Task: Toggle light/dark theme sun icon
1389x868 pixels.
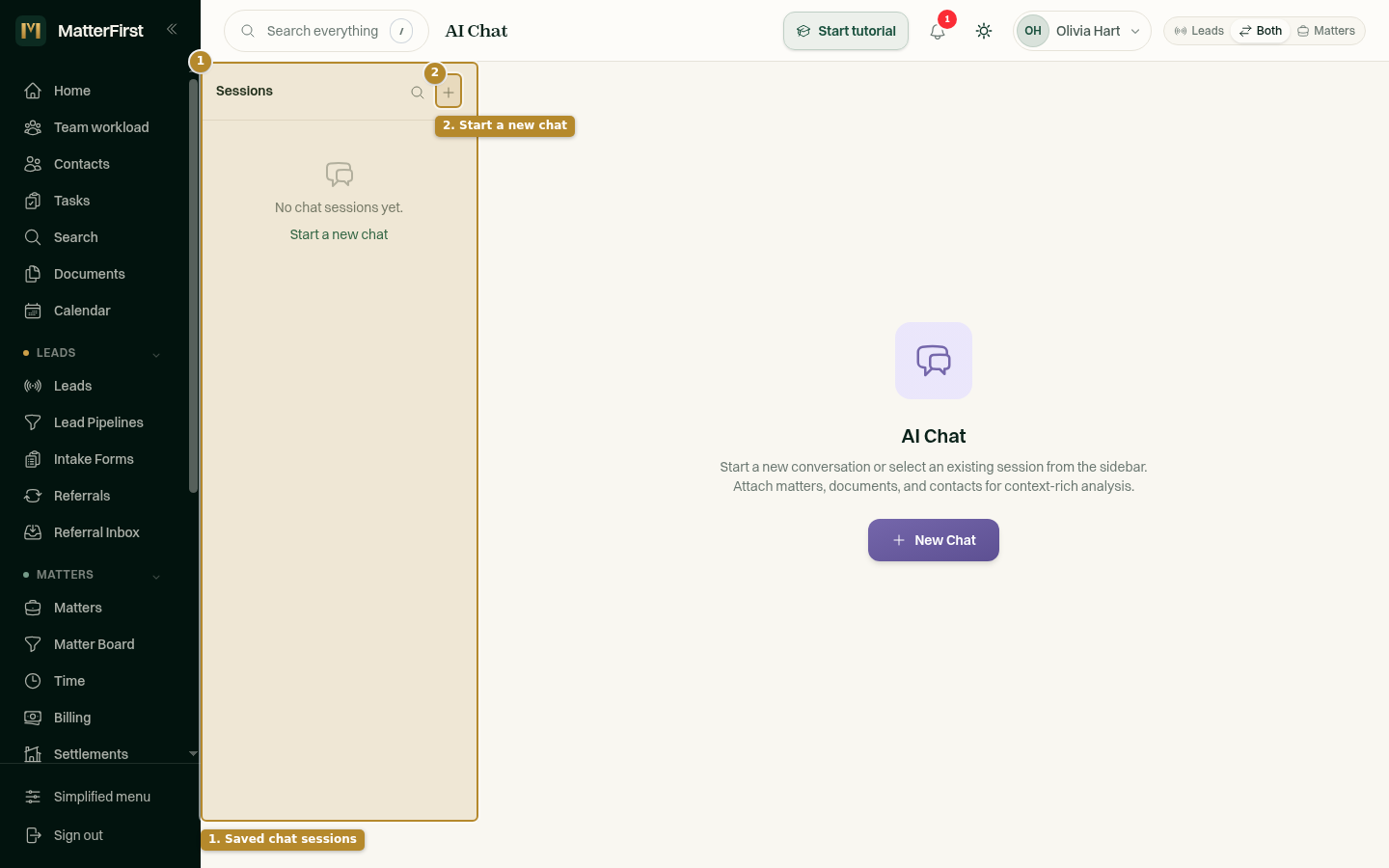Action: coord(984,31)
